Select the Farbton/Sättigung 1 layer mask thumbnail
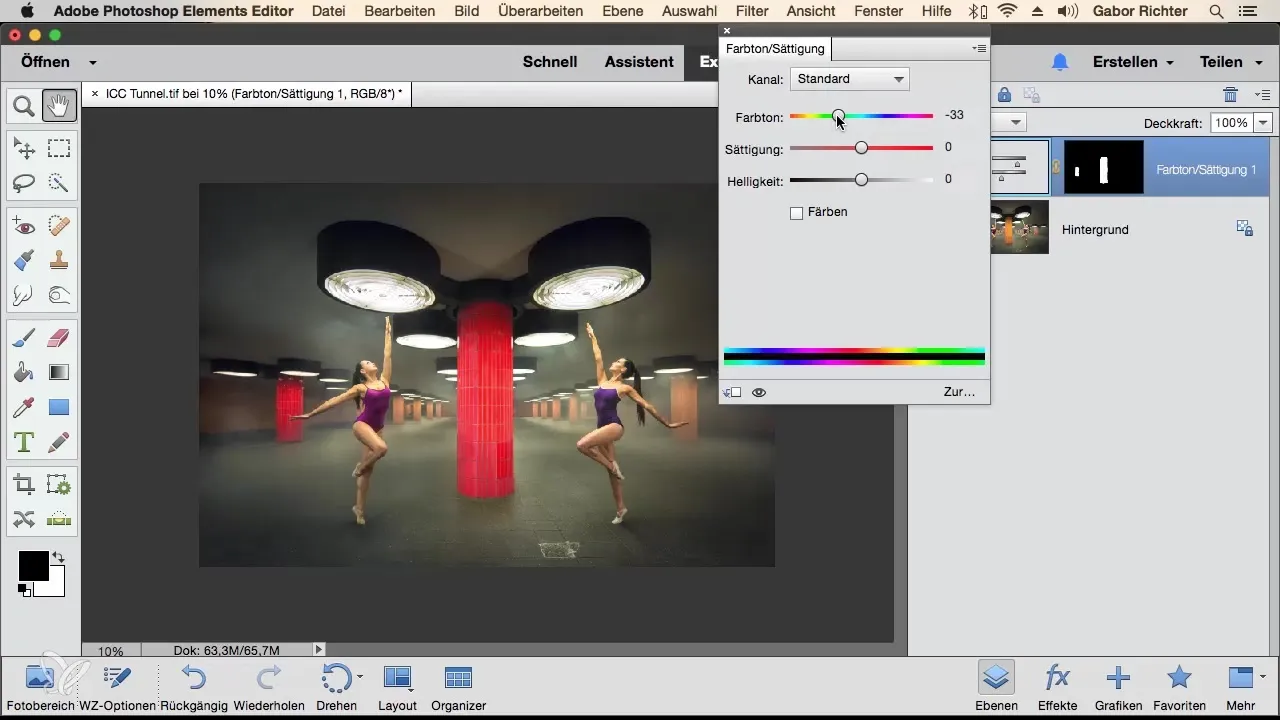Viewport: 1280px width, 720px height. (1103, 167)
